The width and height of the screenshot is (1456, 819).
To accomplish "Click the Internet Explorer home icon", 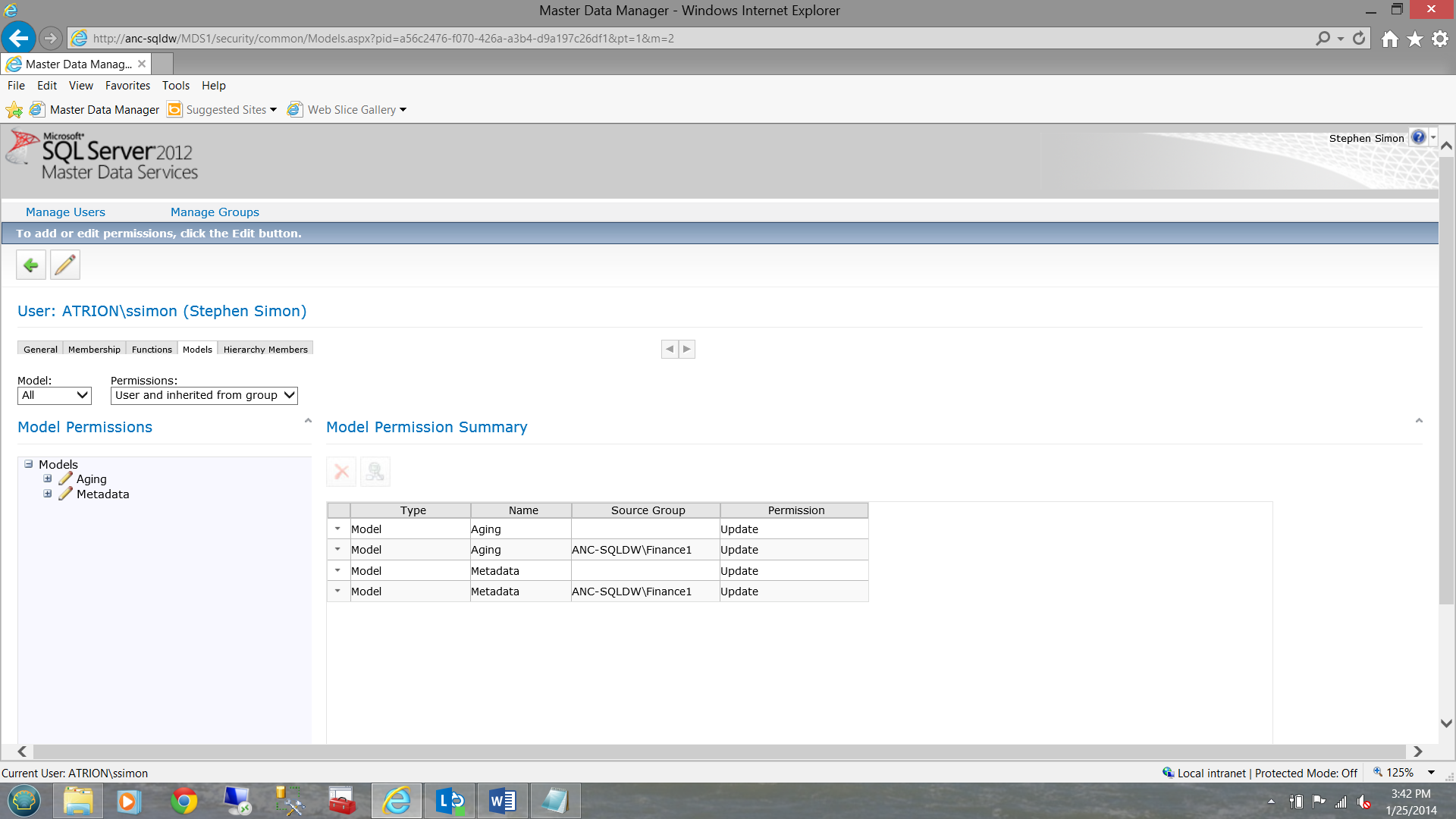I will (1389, 39).
